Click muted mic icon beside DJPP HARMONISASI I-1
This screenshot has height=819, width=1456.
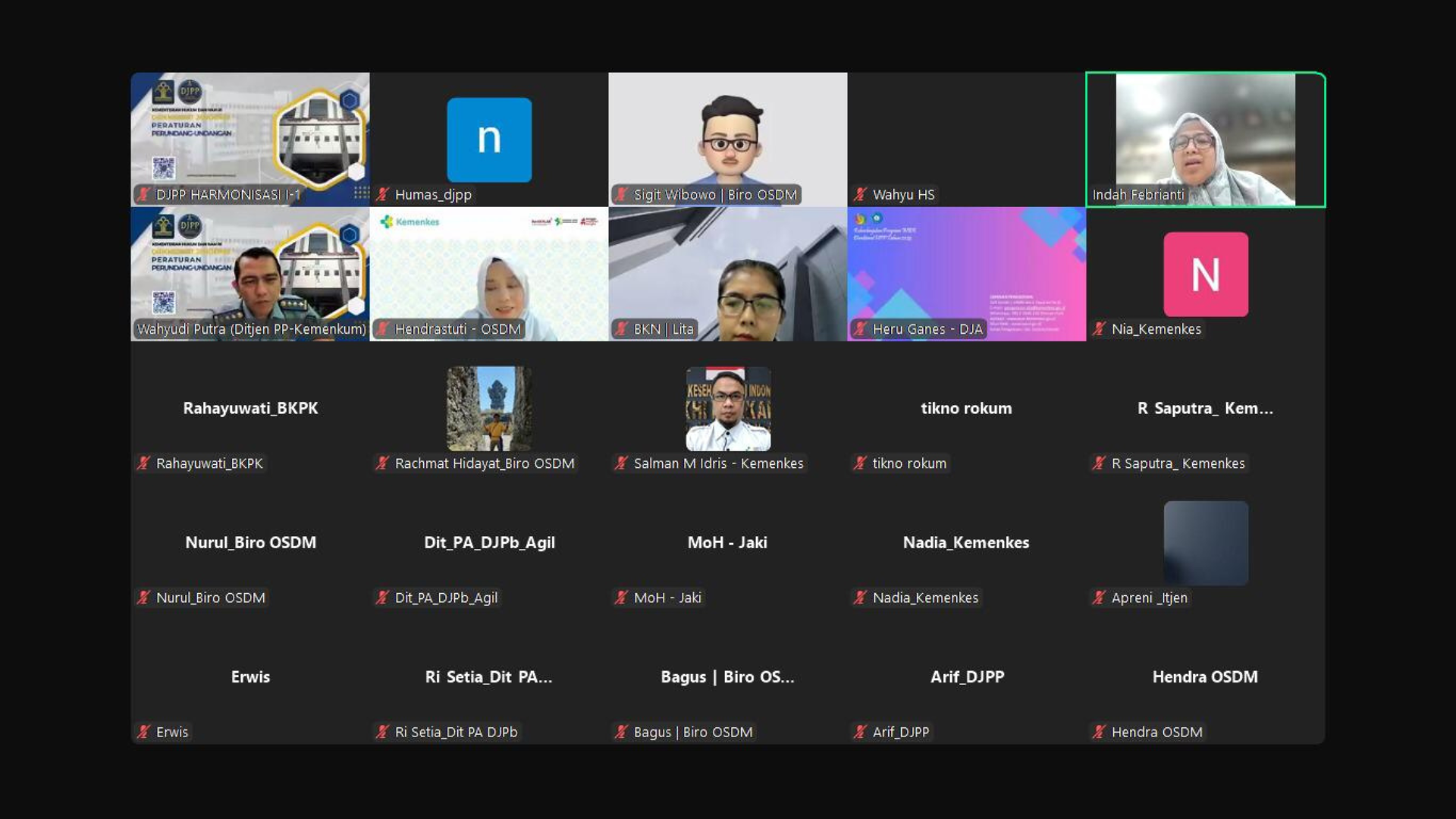tap(143, 195)
